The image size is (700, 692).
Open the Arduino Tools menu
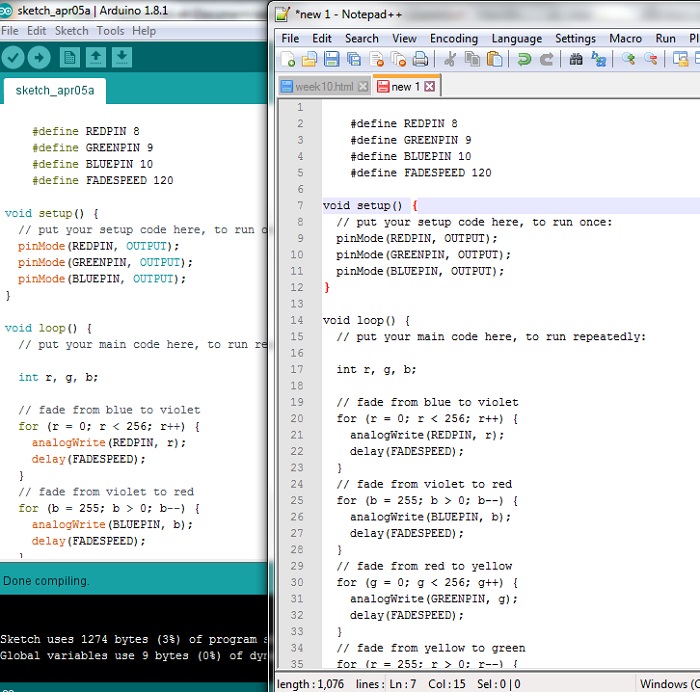pyautogui.click(x=110, y=31)
